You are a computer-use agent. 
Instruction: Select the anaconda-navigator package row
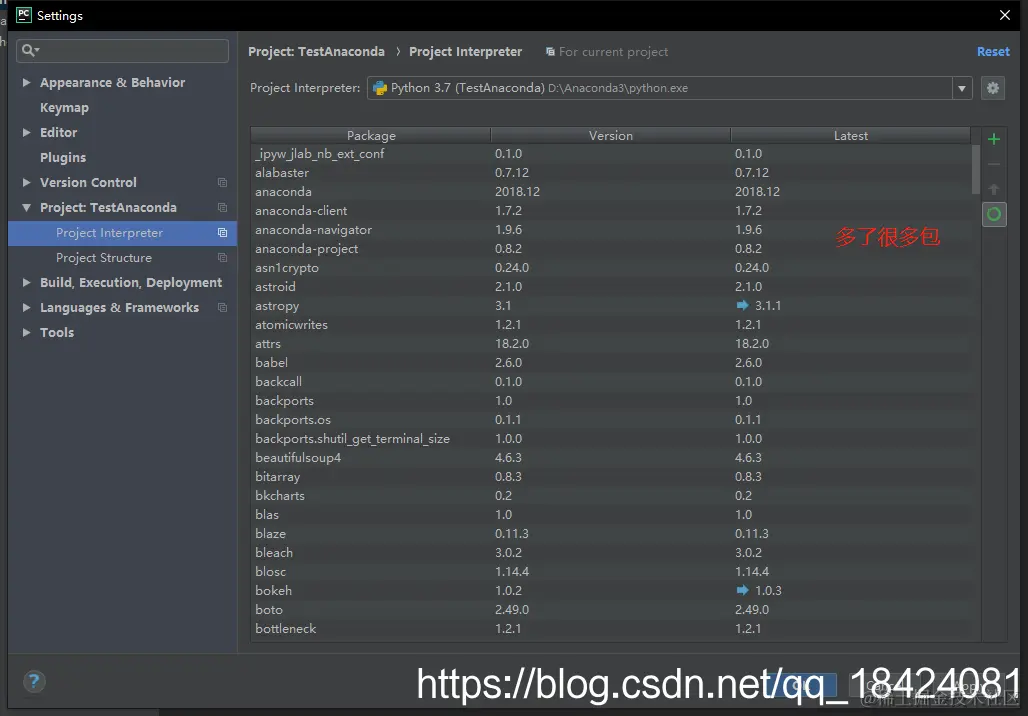click(x=611, y=229)
